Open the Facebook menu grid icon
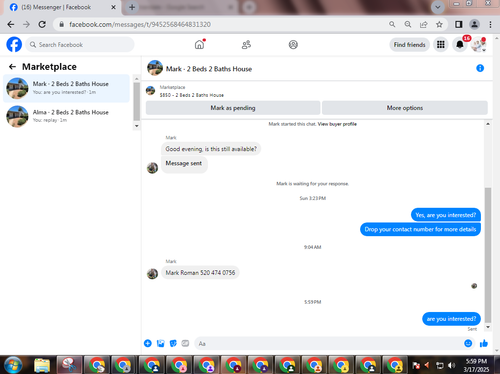Screen dimensions: 500x374 441,44
